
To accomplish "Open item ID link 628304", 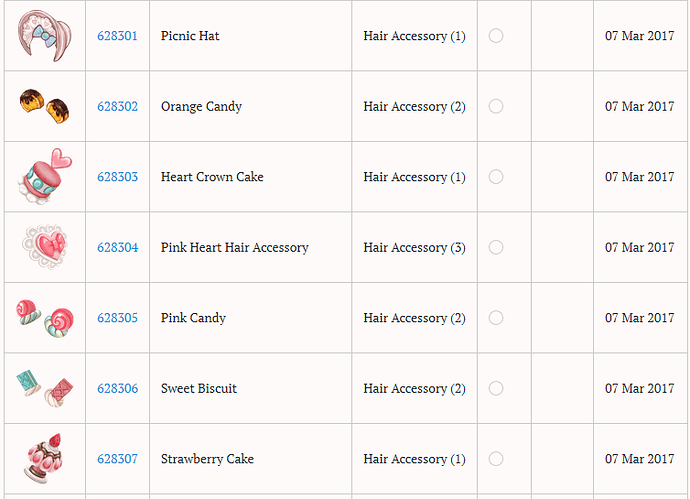I will point(117,247).
